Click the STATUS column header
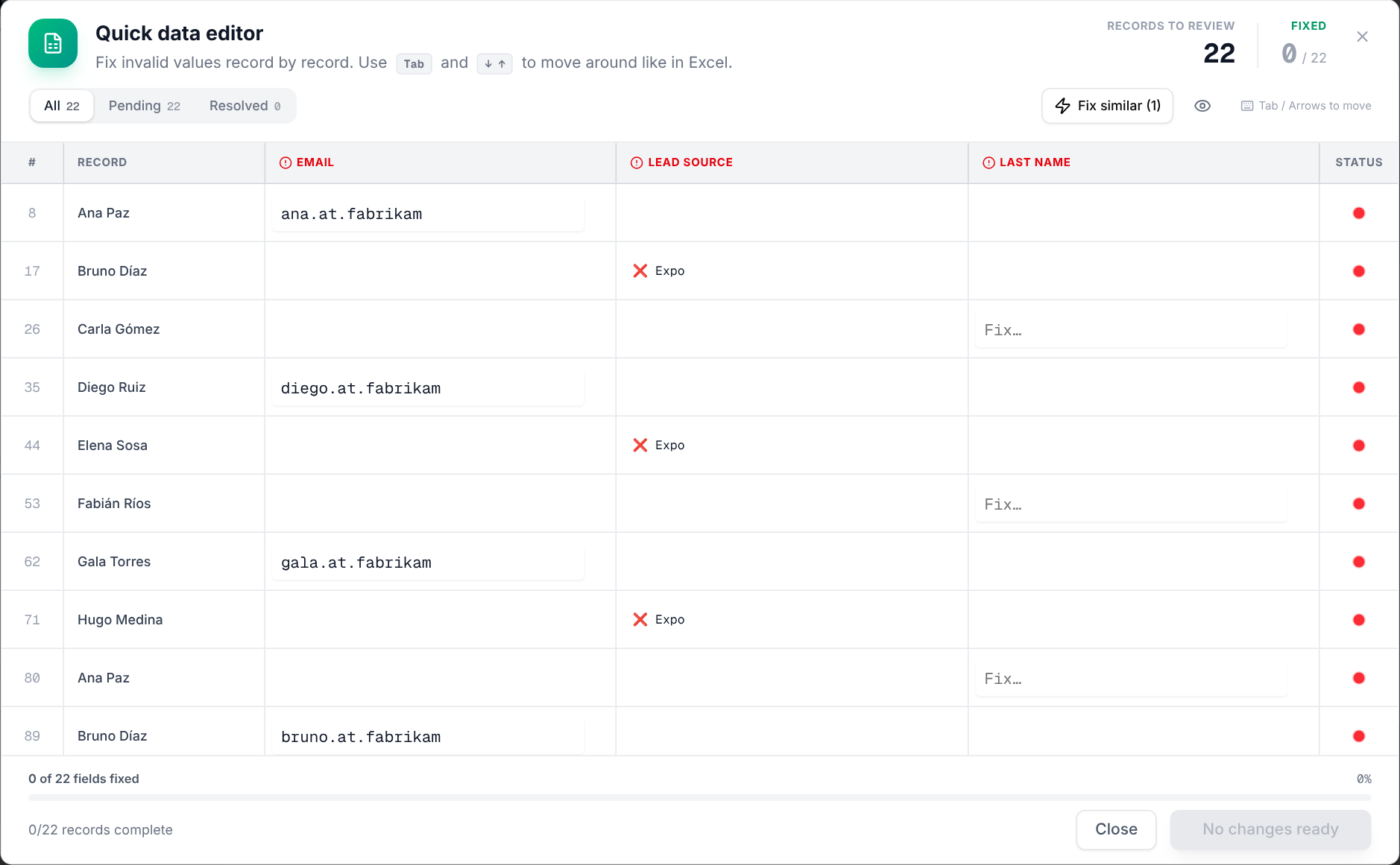This screenshot has height=865, width=1400. click(1358, 162)
